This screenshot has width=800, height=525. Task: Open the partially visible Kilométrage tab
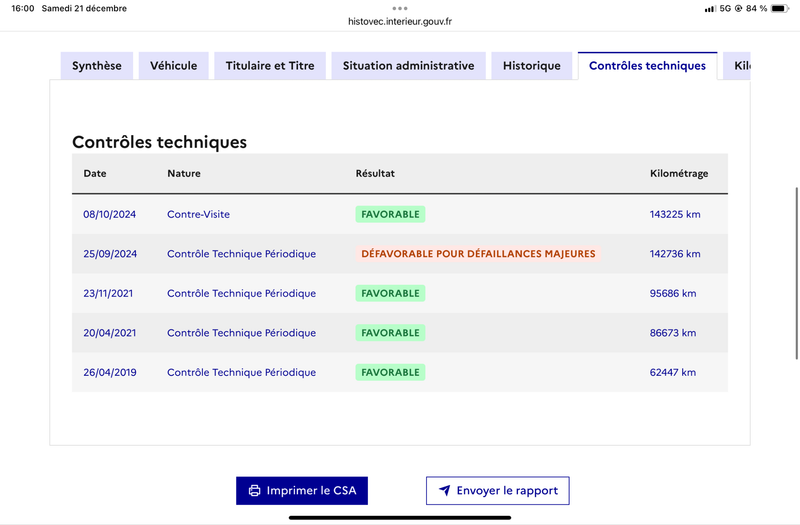point(737,66)
